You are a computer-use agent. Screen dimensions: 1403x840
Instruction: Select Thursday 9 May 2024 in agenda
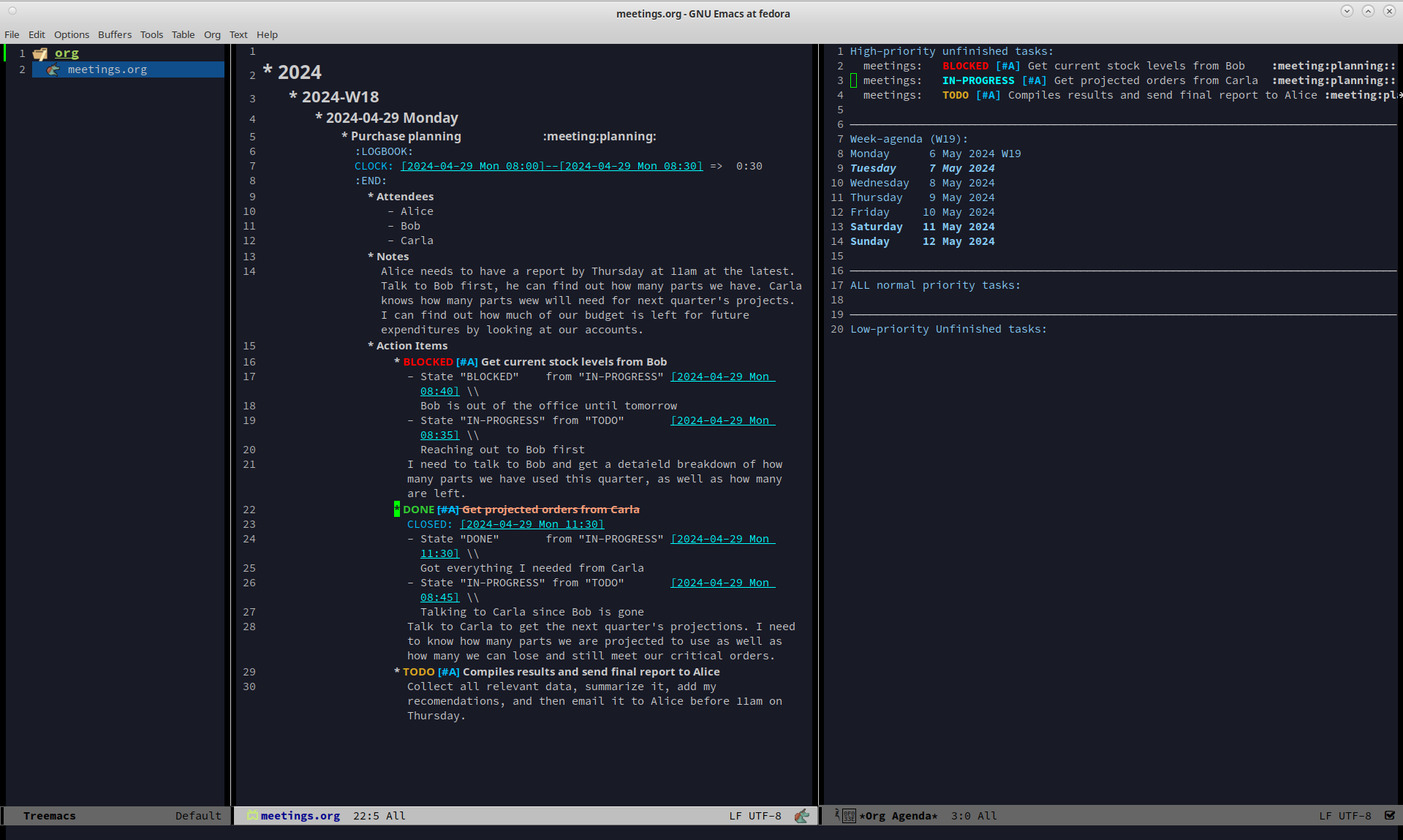pos(922,197)
